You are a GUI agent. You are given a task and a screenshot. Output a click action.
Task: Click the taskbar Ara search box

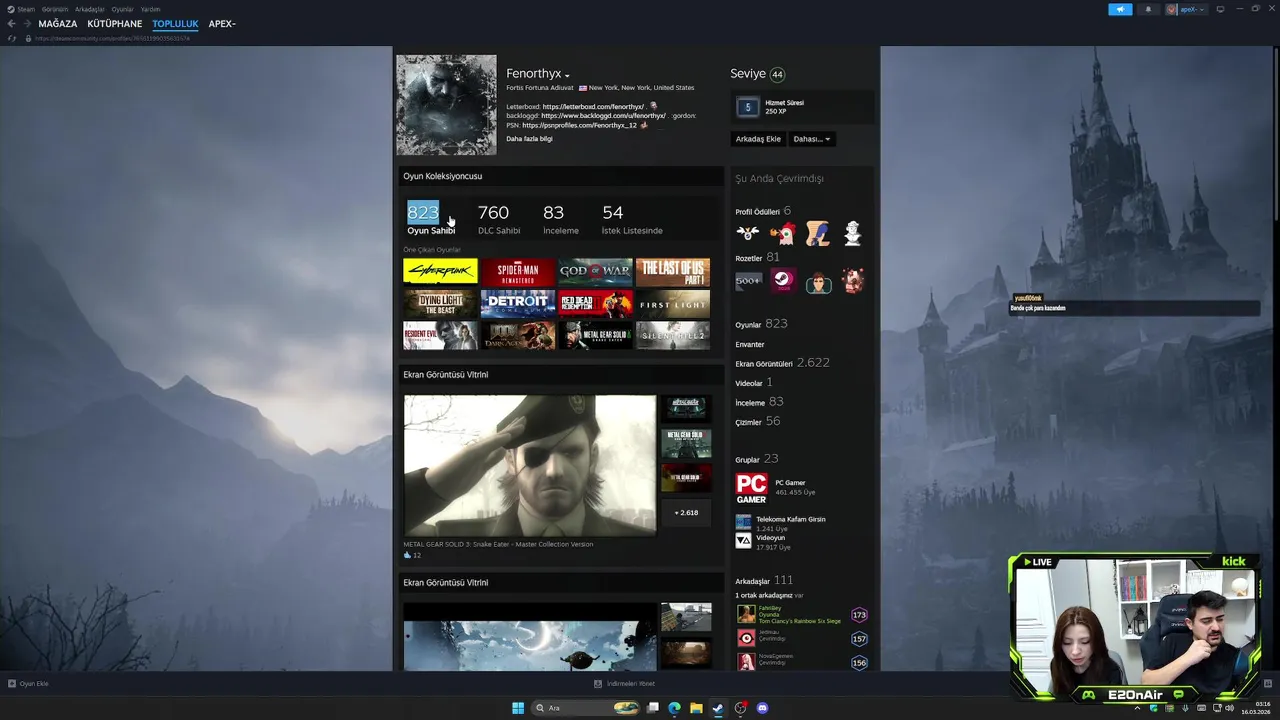pyautogui.click(x=587, y=708)
